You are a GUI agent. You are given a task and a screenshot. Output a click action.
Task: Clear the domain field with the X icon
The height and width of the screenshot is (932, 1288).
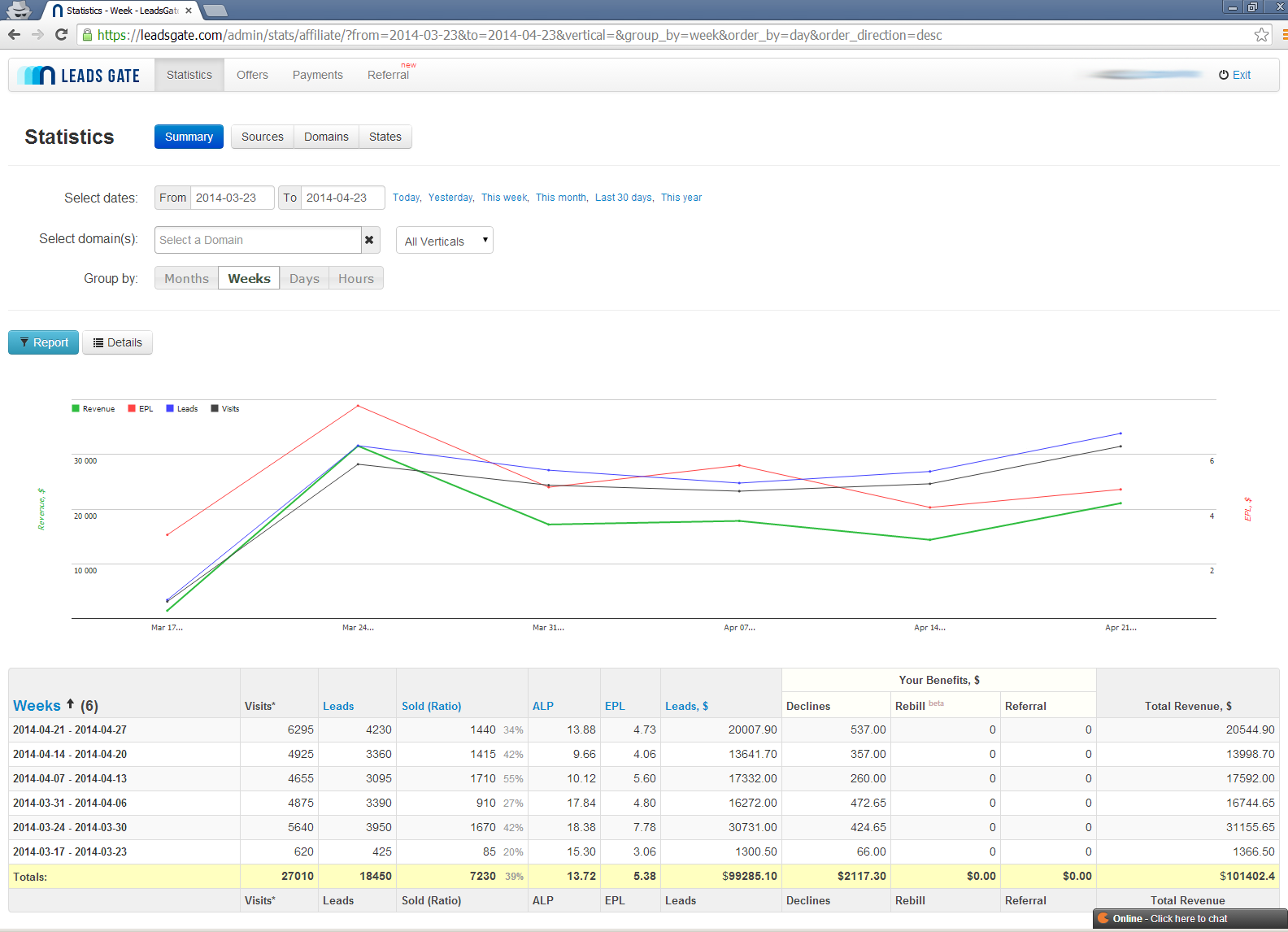click(x=369, y=240)
